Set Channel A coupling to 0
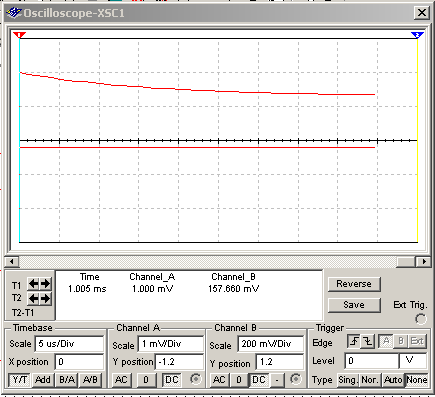This screenshot has width=435, height=397. point(146,380)
